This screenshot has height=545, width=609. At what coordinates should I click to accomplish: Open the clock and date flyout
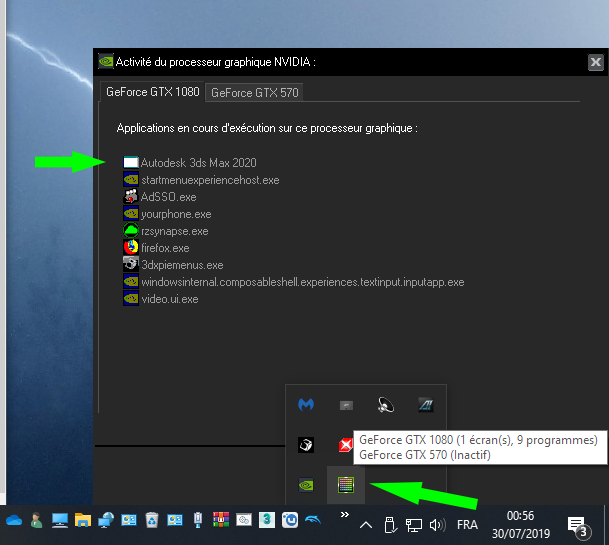coord(521,524)
